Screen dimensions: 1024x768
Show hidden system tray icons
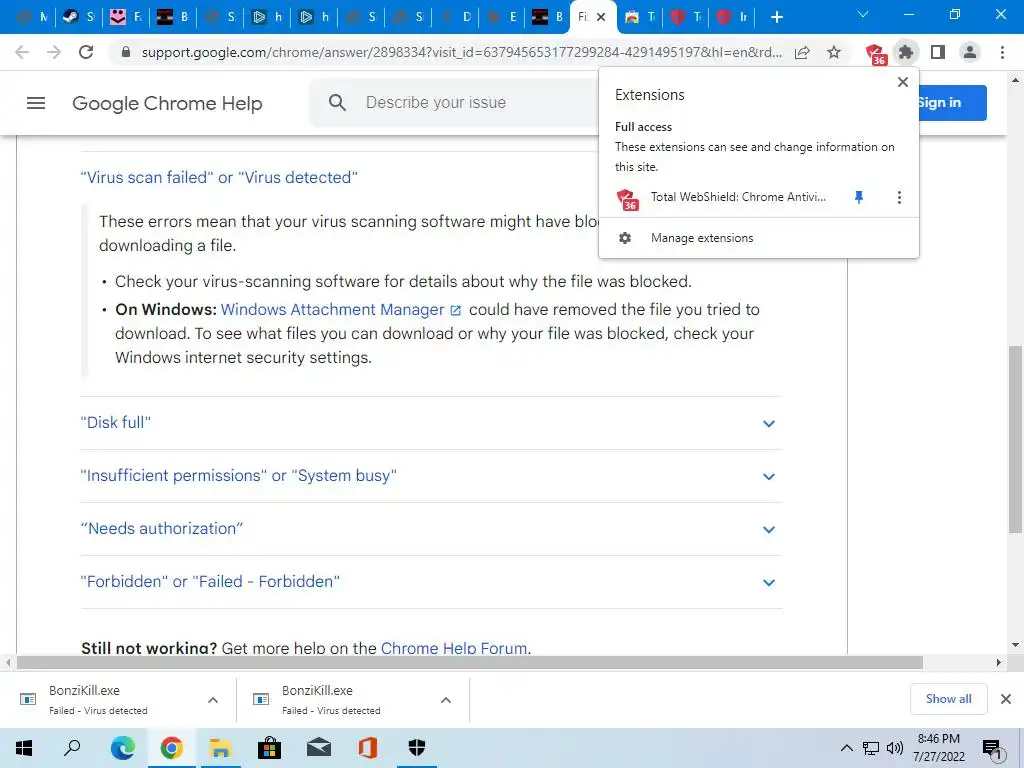coord(846,748)
